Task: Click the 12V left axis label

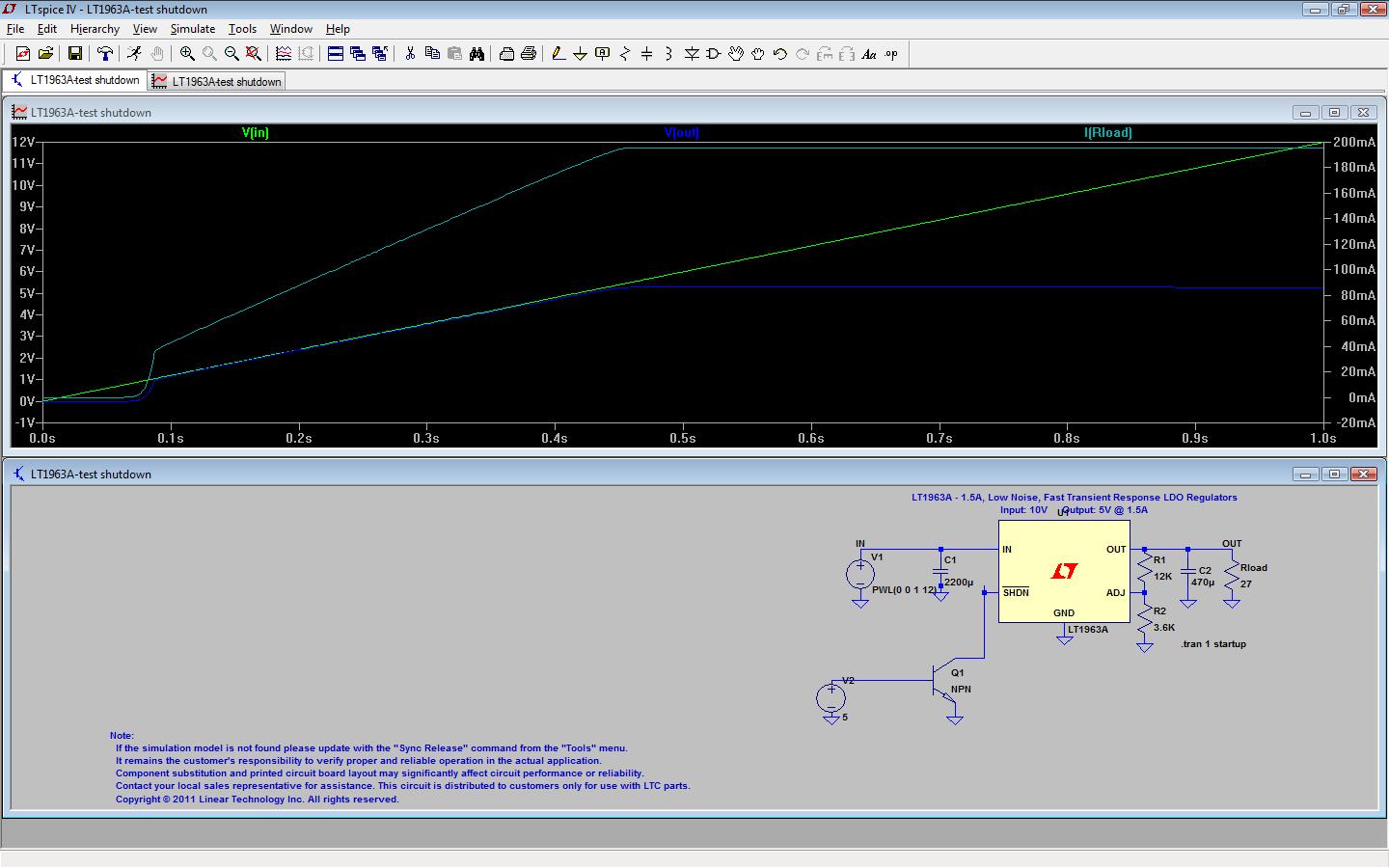Action: click(x=23, y=142)
